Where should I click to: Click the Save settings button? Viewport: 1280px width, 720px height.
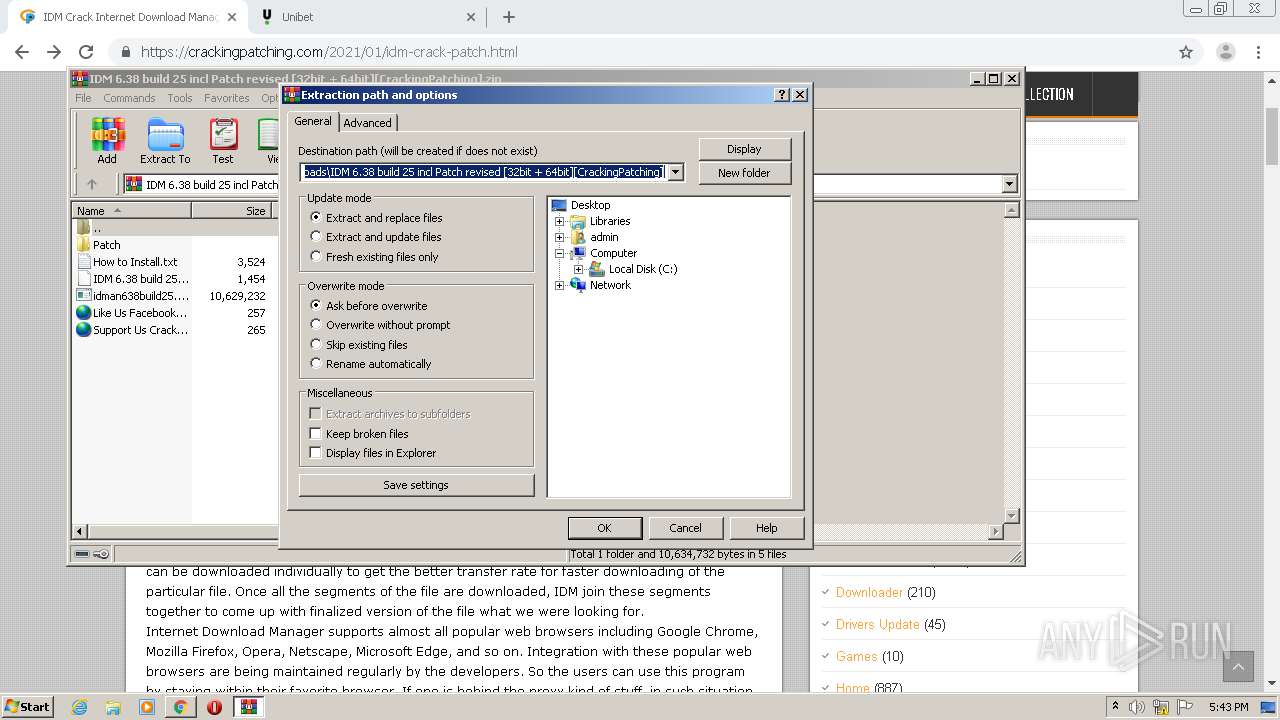(416, 485)
